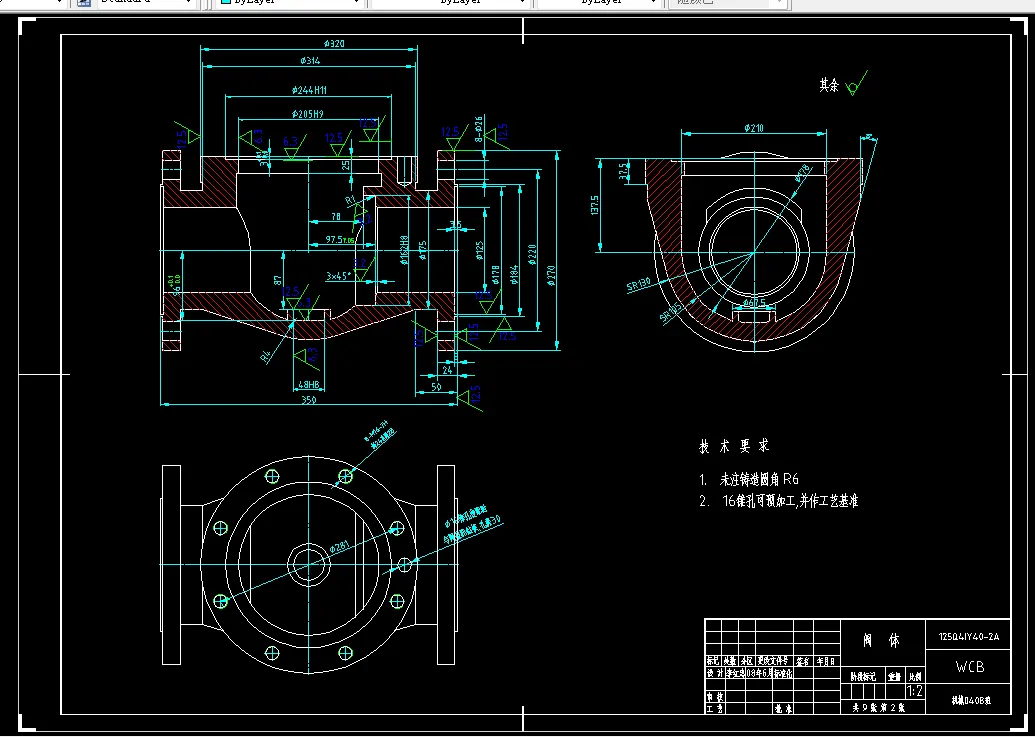Select the φ210 dimension in side view
1035x737 pixels.
click(753, 128)
